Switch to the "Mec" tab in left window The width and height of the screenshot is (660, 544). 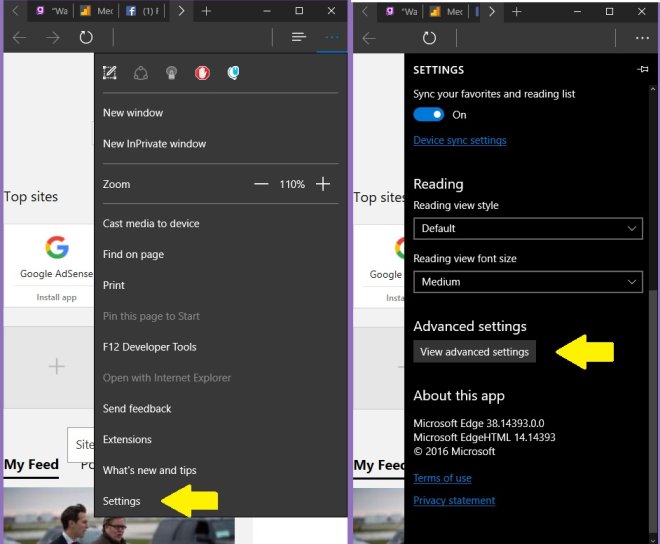coord(97,11)
